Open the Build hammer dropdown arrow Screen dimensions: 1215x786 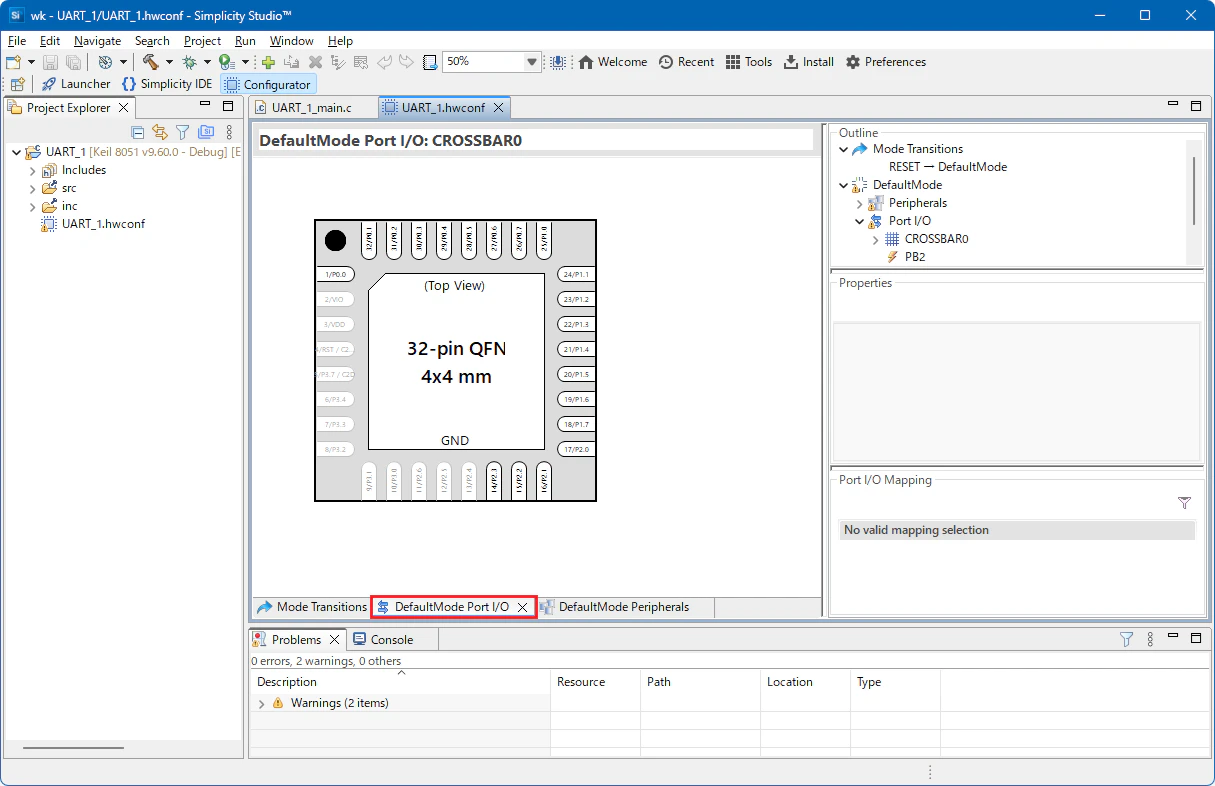tap(168, 62)
